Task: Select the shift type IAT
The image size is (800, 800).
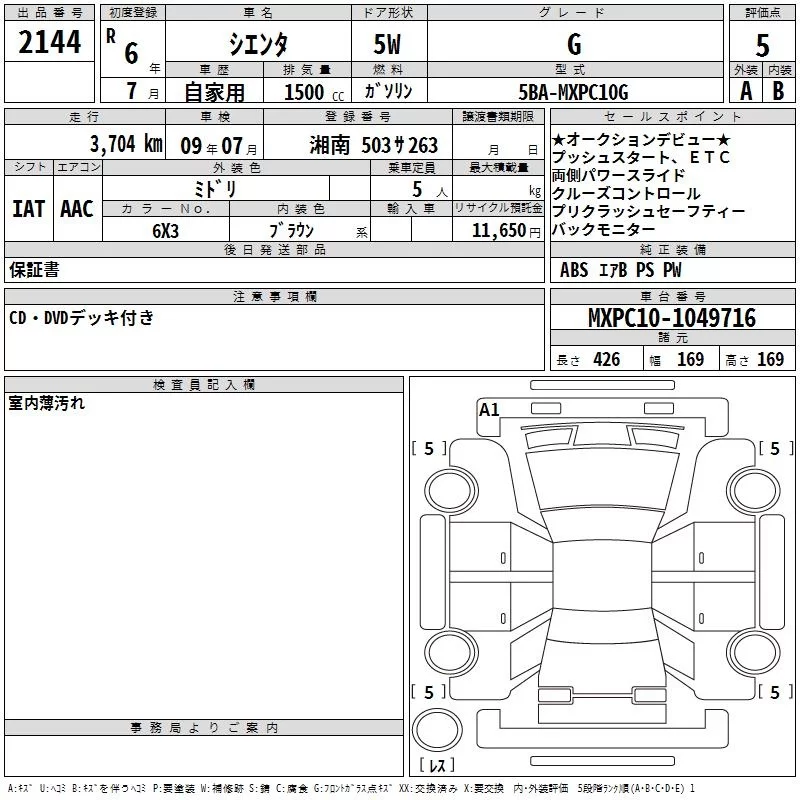Action: point(29,209)
